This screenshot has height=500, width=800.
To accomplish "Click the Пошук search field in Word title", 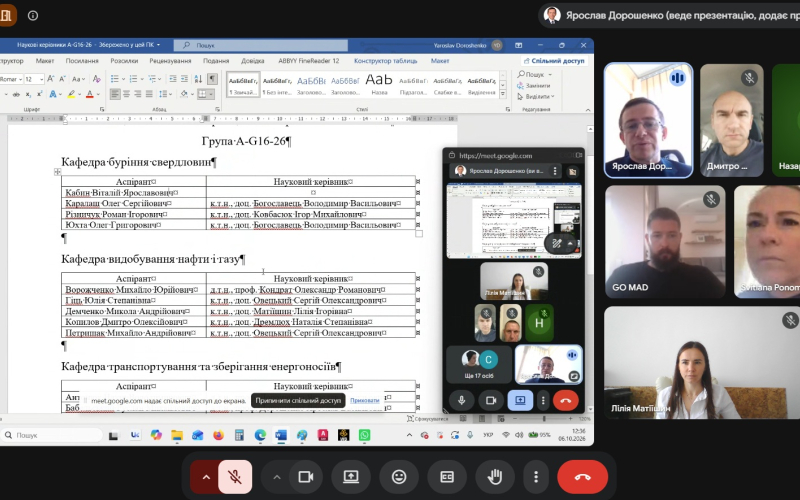I will click(x=261, y=45).
